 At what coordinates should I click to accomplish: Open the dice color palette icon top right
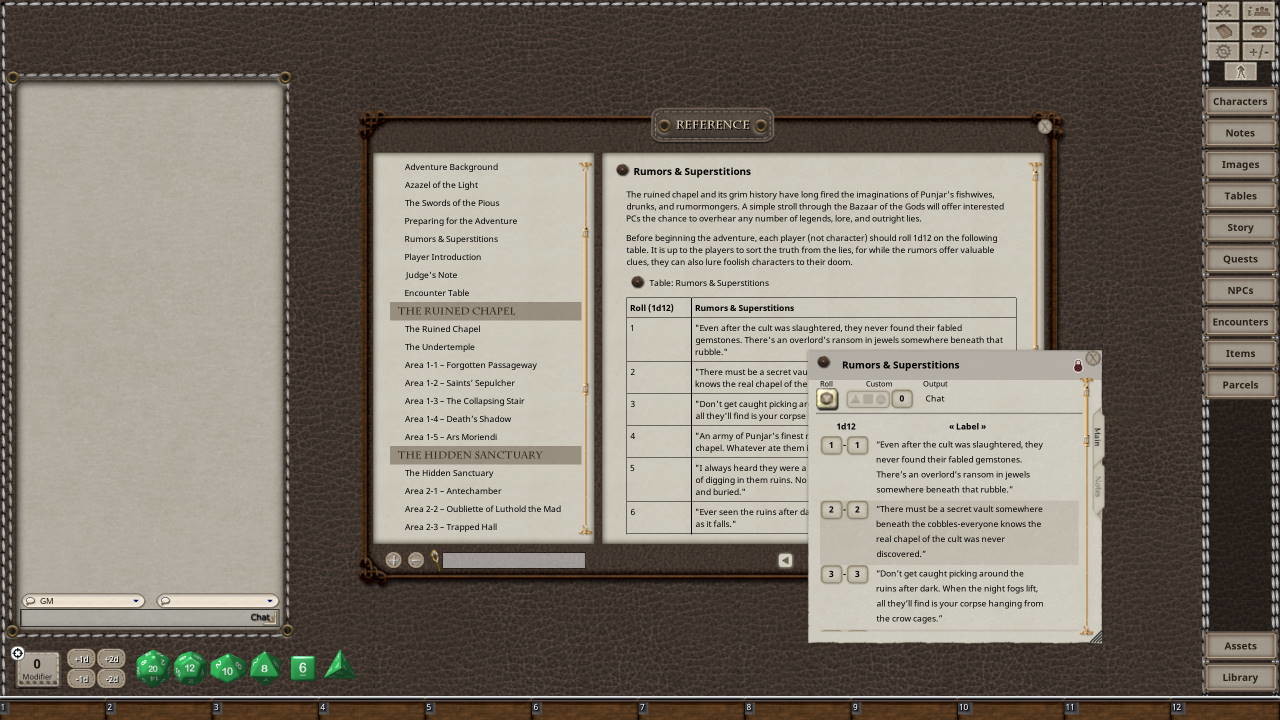coord(1257,31)
